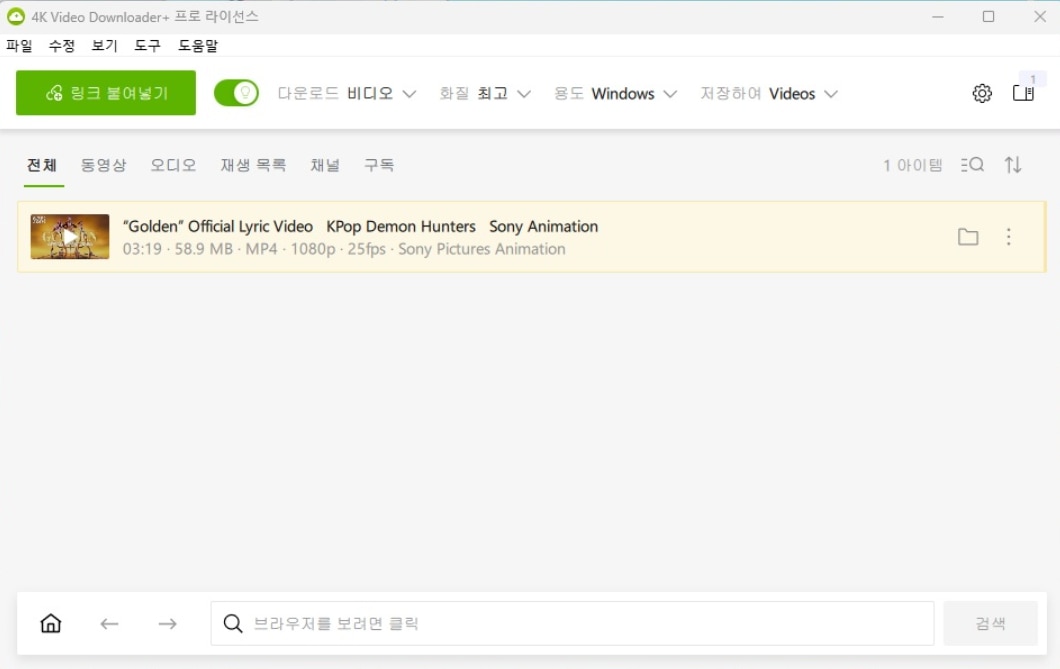This screenshot has height=669, width=1060.
Task: Navigate back in the built-in browser
Action: pos(109,623)
